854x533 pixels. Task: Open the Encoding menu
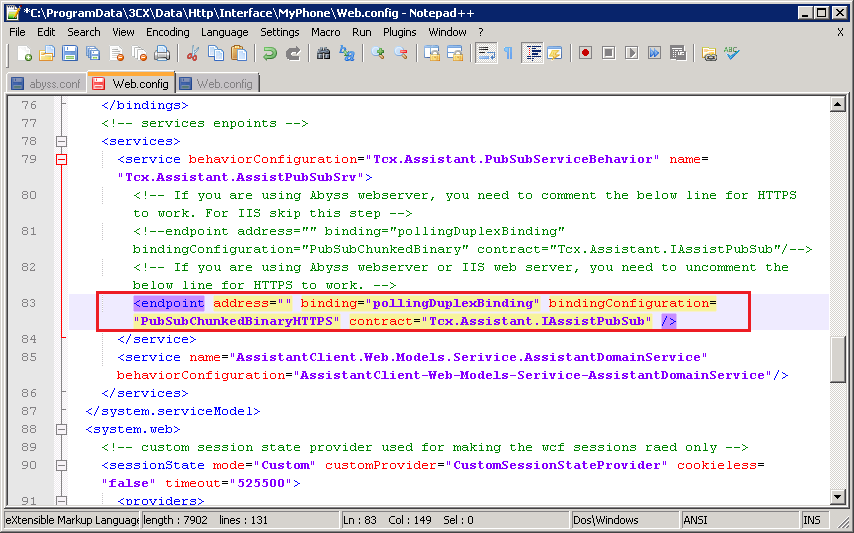coord(167,32)
